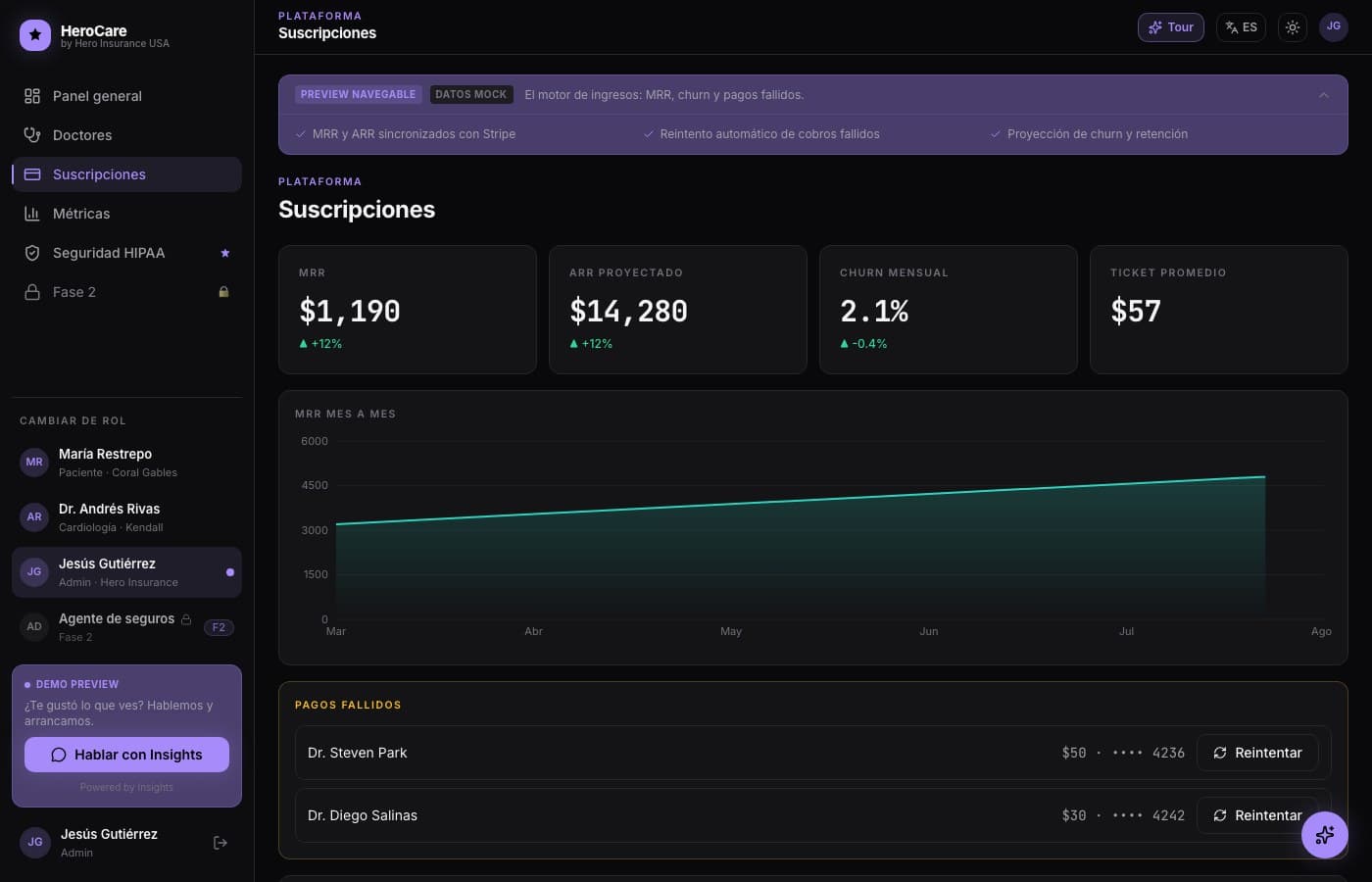The height and width of the screenshot is (882, 1372).
Task: Retry the failed payment for Dr. Steven Park
Action: [1257, 753]
